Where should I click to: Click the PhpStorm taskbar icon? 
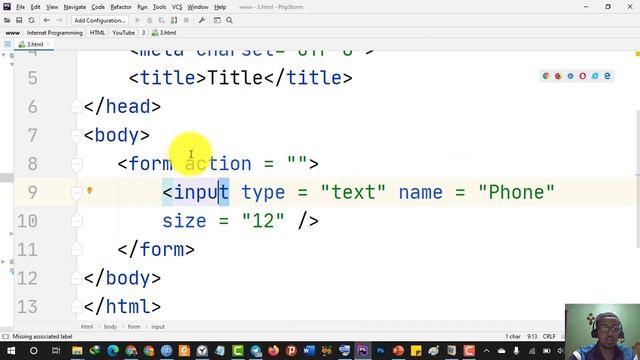362,351
